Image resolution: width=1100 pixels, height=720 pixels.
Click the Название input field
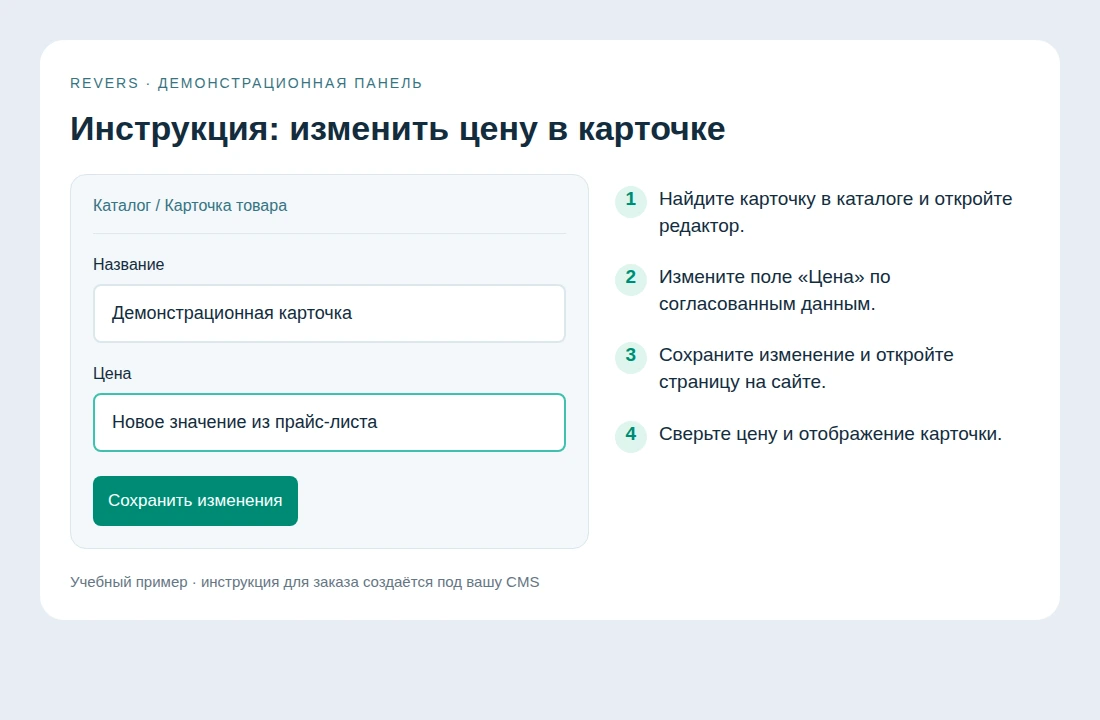click(329, 314)
